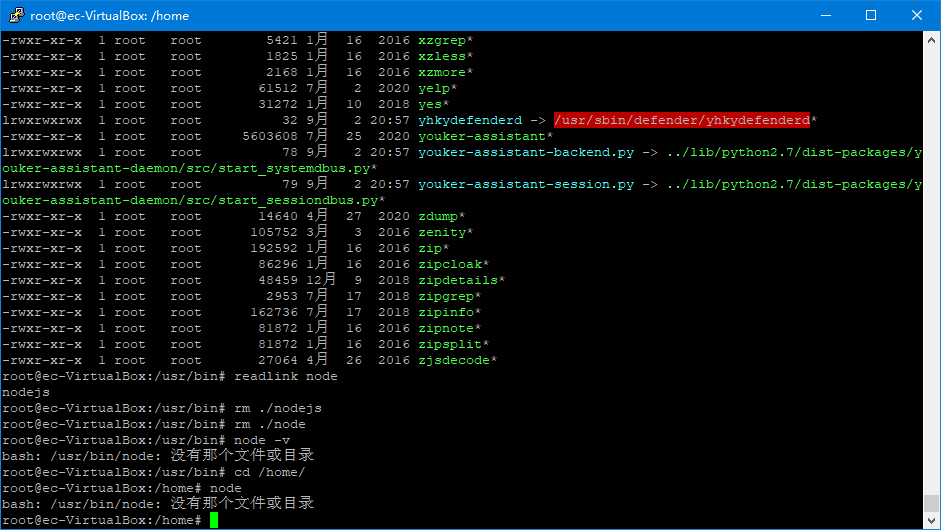Click the first bash error line under 'node -v'
The height and width of the screenshot is (530, 941).
(158, 456)
